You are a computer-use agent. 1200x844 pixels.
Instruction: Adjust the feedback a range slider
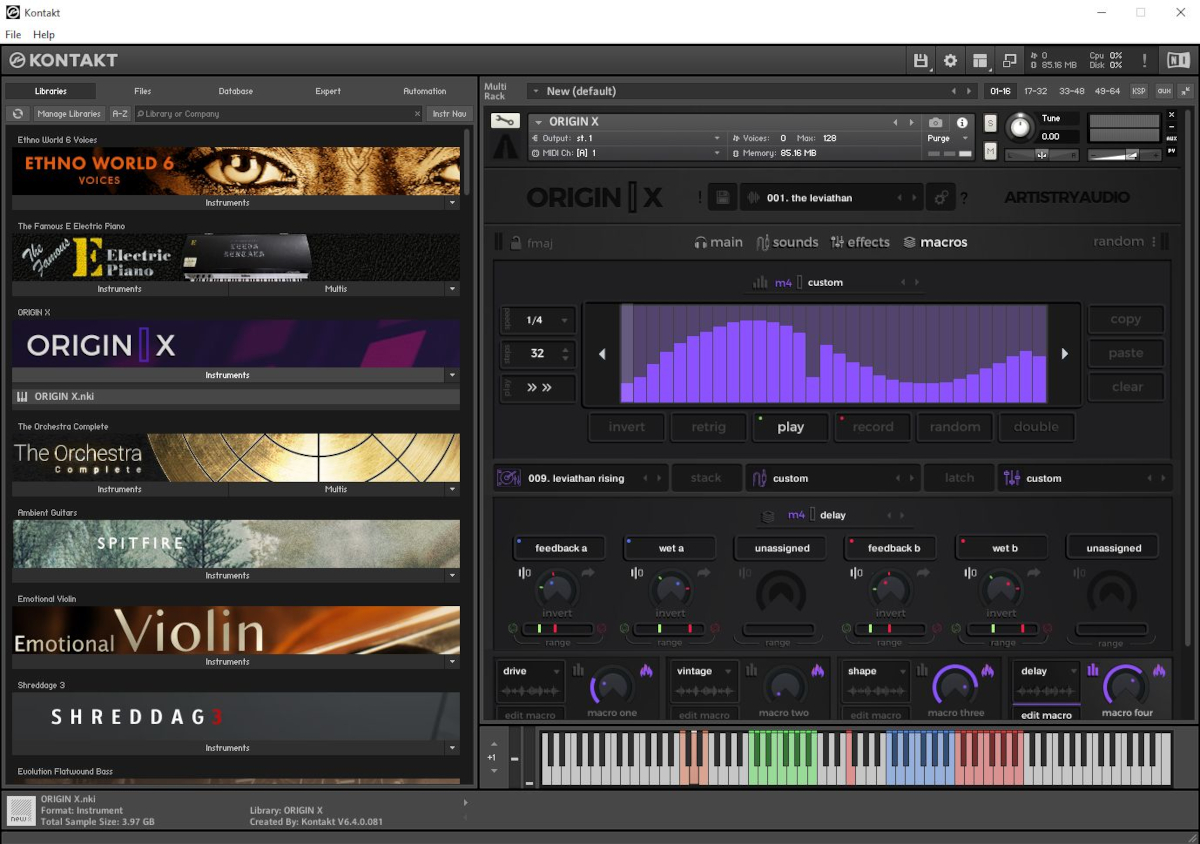pyautogui.click(x=557, y=629)
